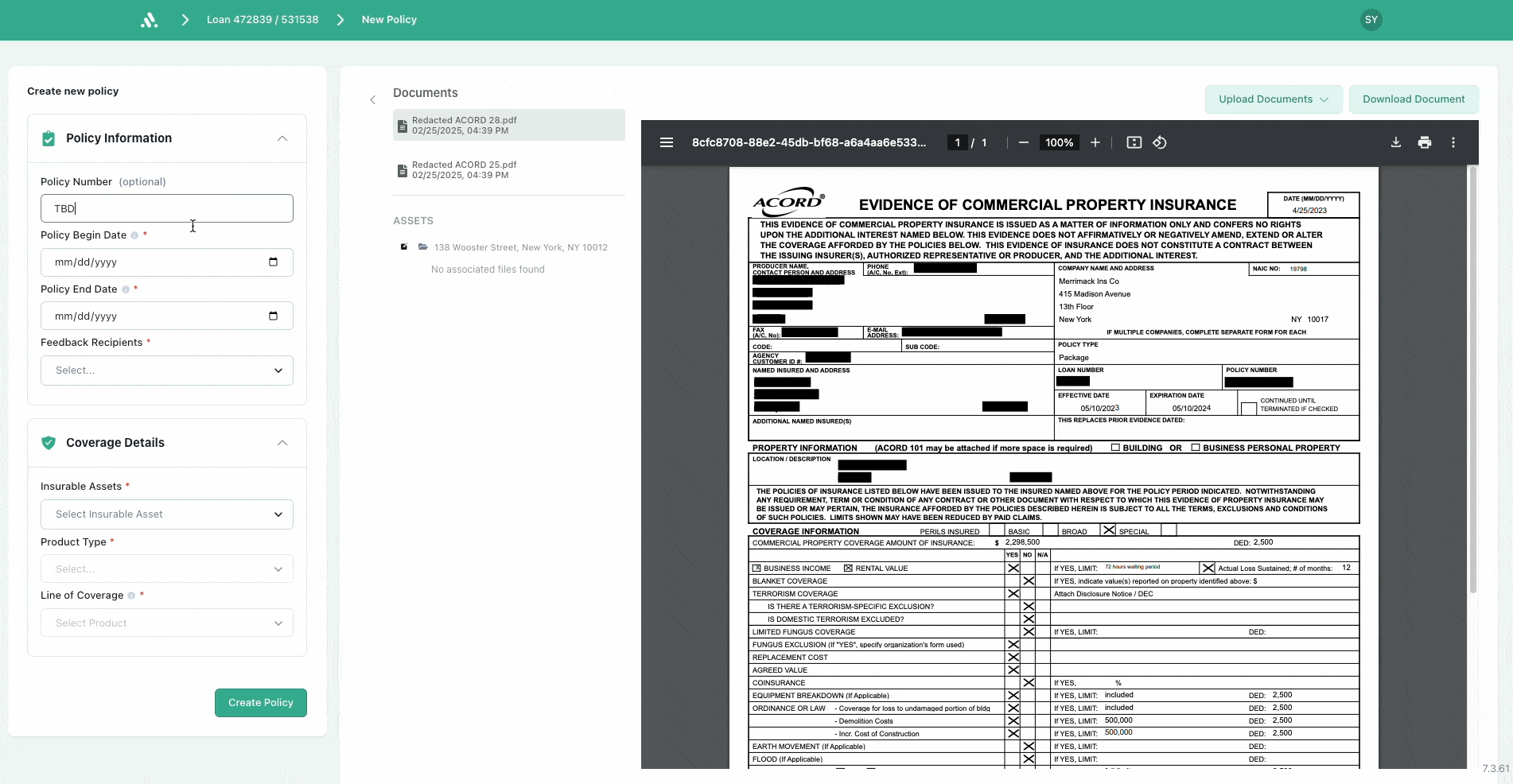1513x784 pixels.
Task: Print the PDF document
Action: point(1425,143)
